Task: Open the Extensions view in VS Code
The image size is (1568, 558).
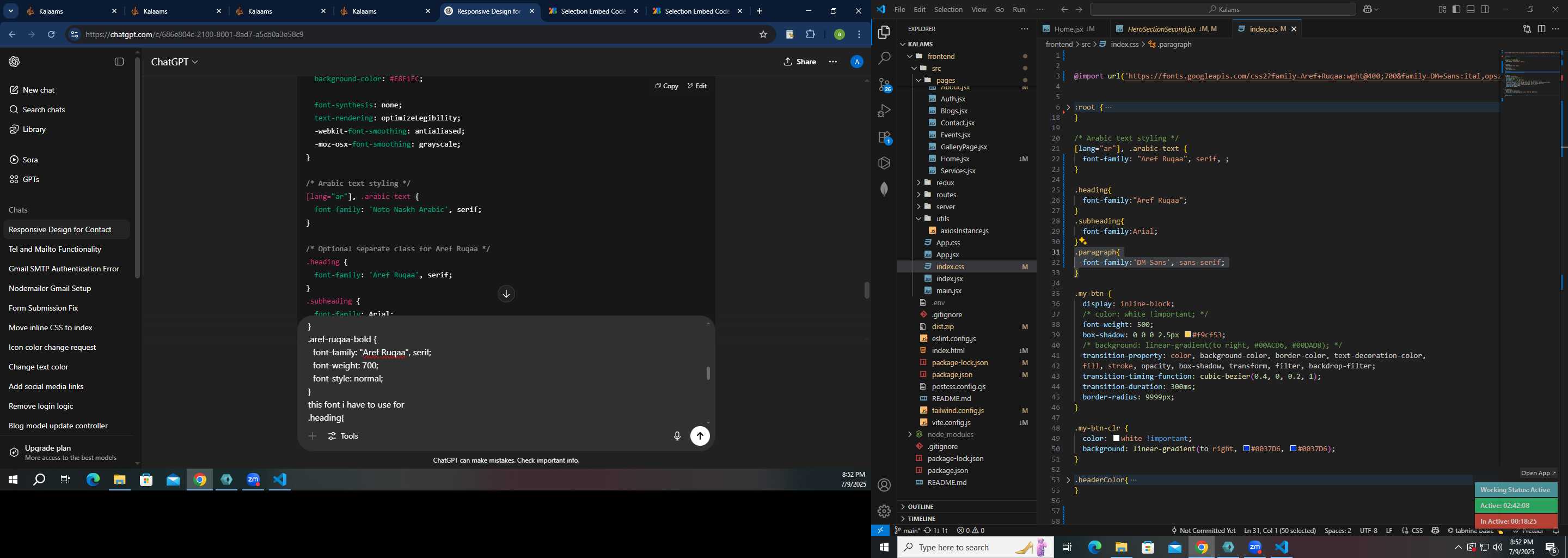Action: (x=884, y=138)
